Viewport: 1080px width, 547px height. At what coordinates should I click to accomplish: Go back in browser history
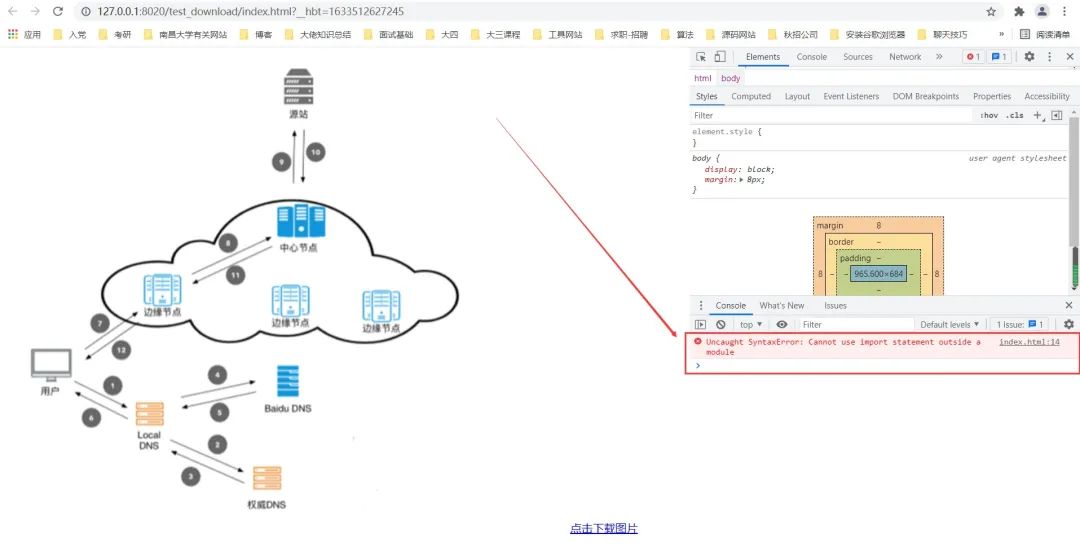point(13,12)
